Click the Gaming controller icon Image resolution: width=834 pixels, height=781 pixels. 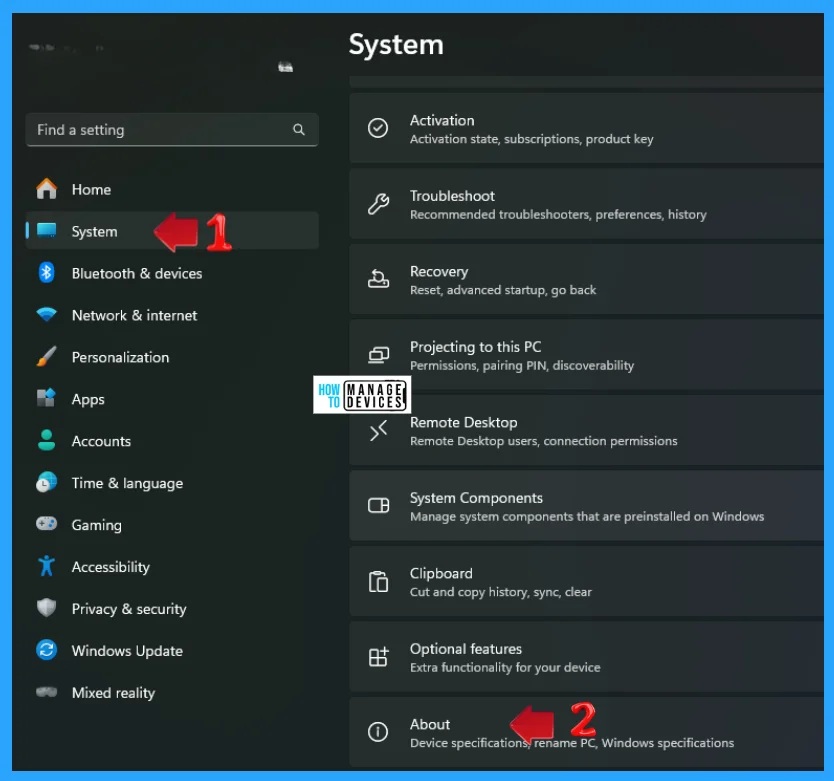click(46, 524)
